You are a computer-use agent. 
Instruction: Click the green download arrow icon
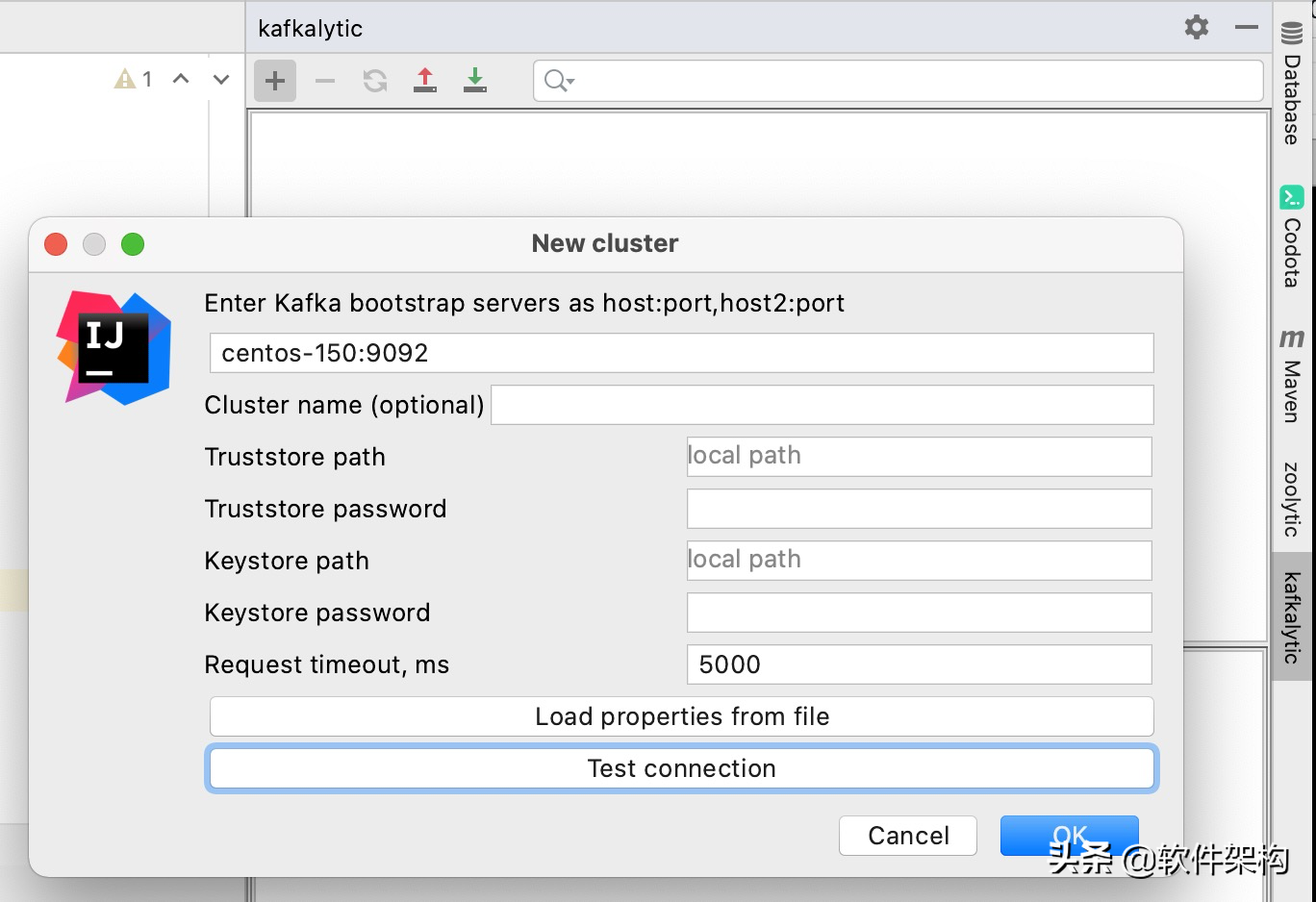pos(475,80)
